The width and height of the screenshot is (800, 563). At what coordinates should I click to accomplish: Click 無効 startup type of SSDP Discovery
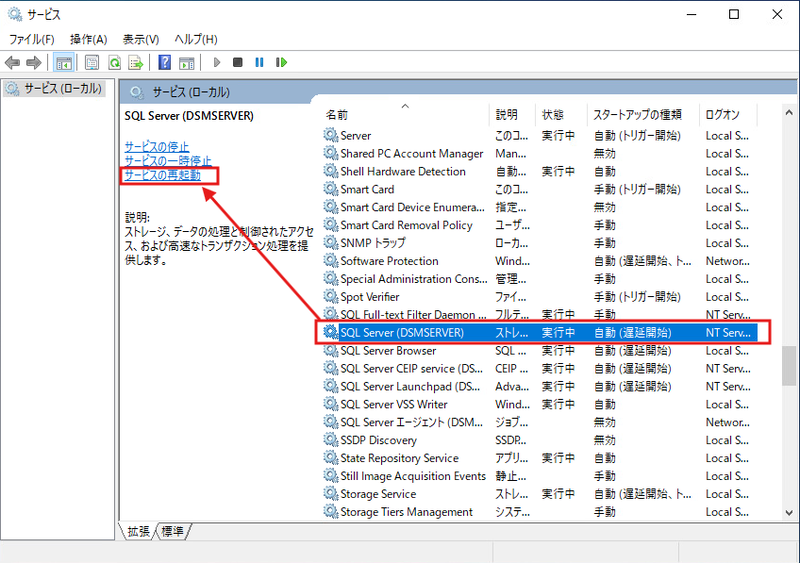click(x=605, y=439)
